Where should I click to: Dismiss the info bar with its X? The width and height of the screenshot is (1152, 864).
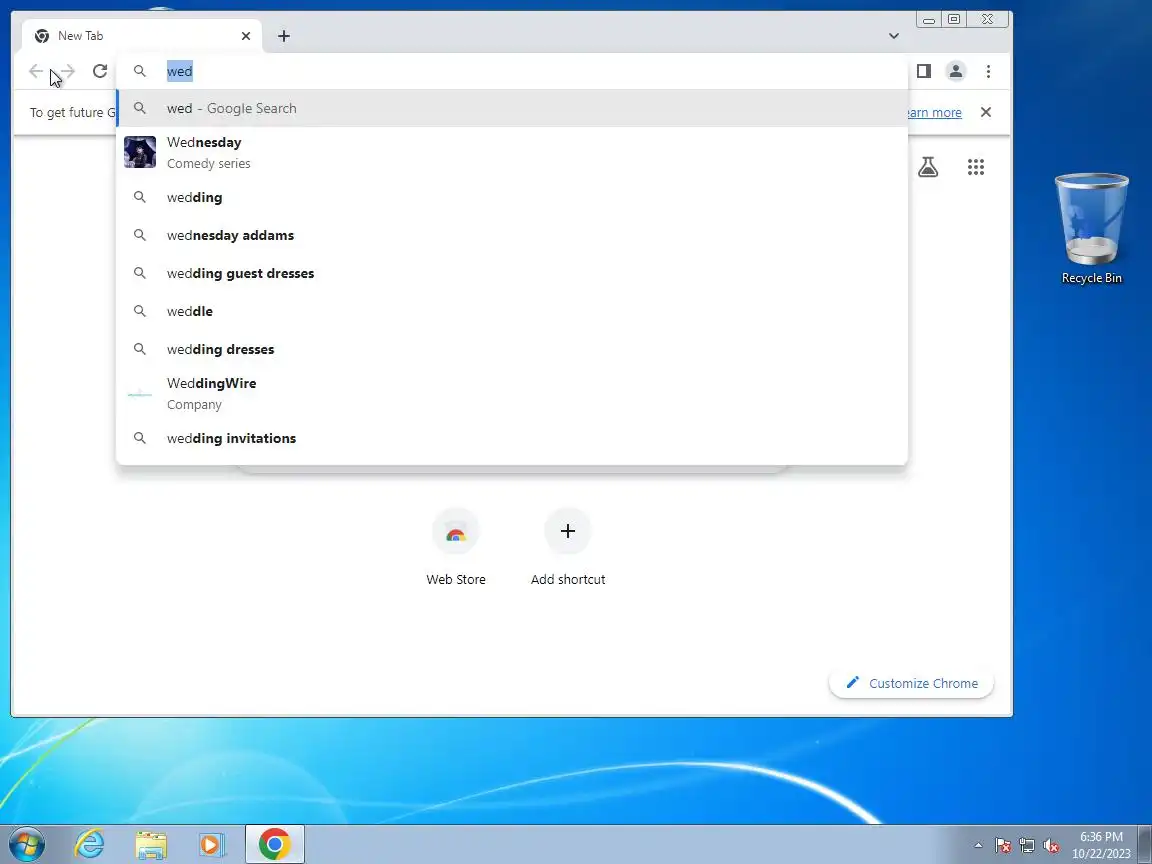[x=986, y=112]
